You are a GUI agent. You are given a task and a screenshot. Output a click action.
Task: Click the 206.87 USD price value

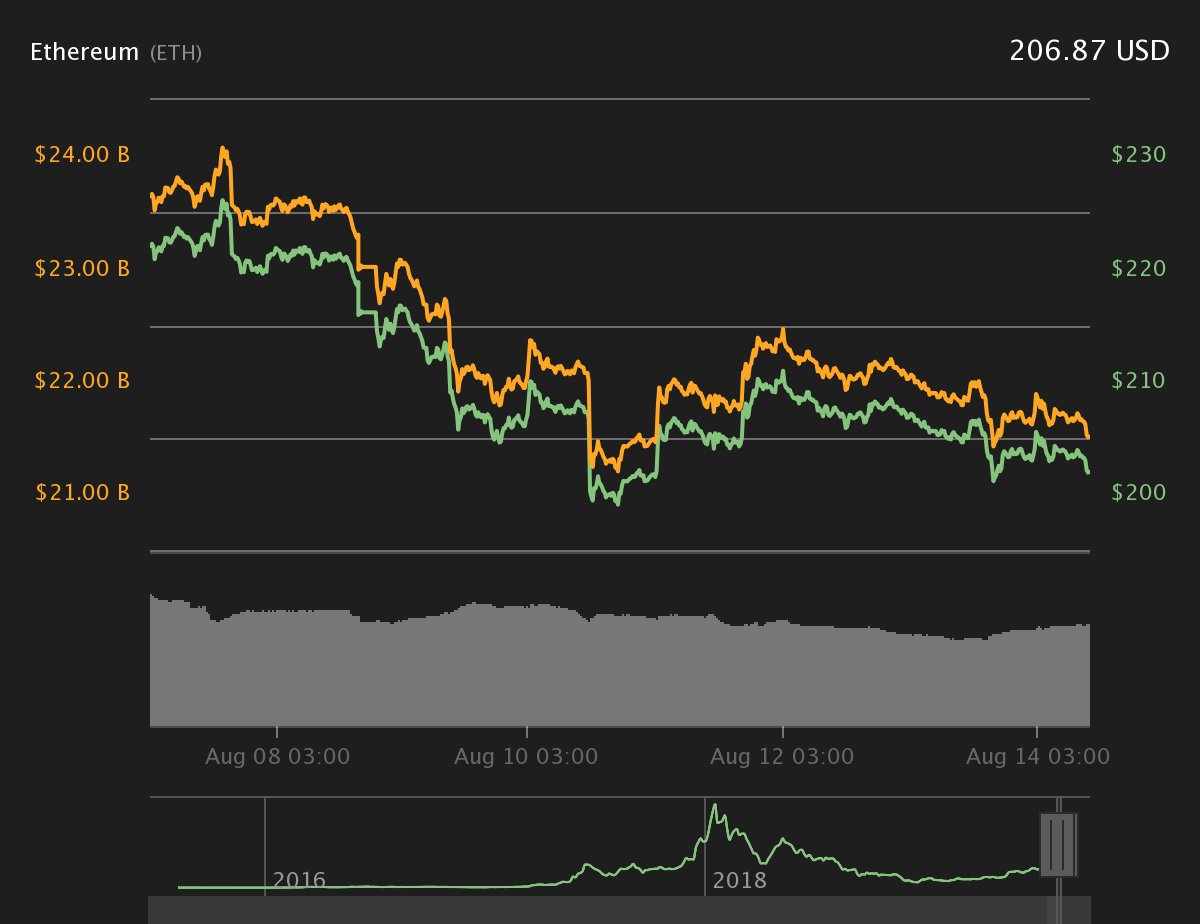click(1089, 51)
